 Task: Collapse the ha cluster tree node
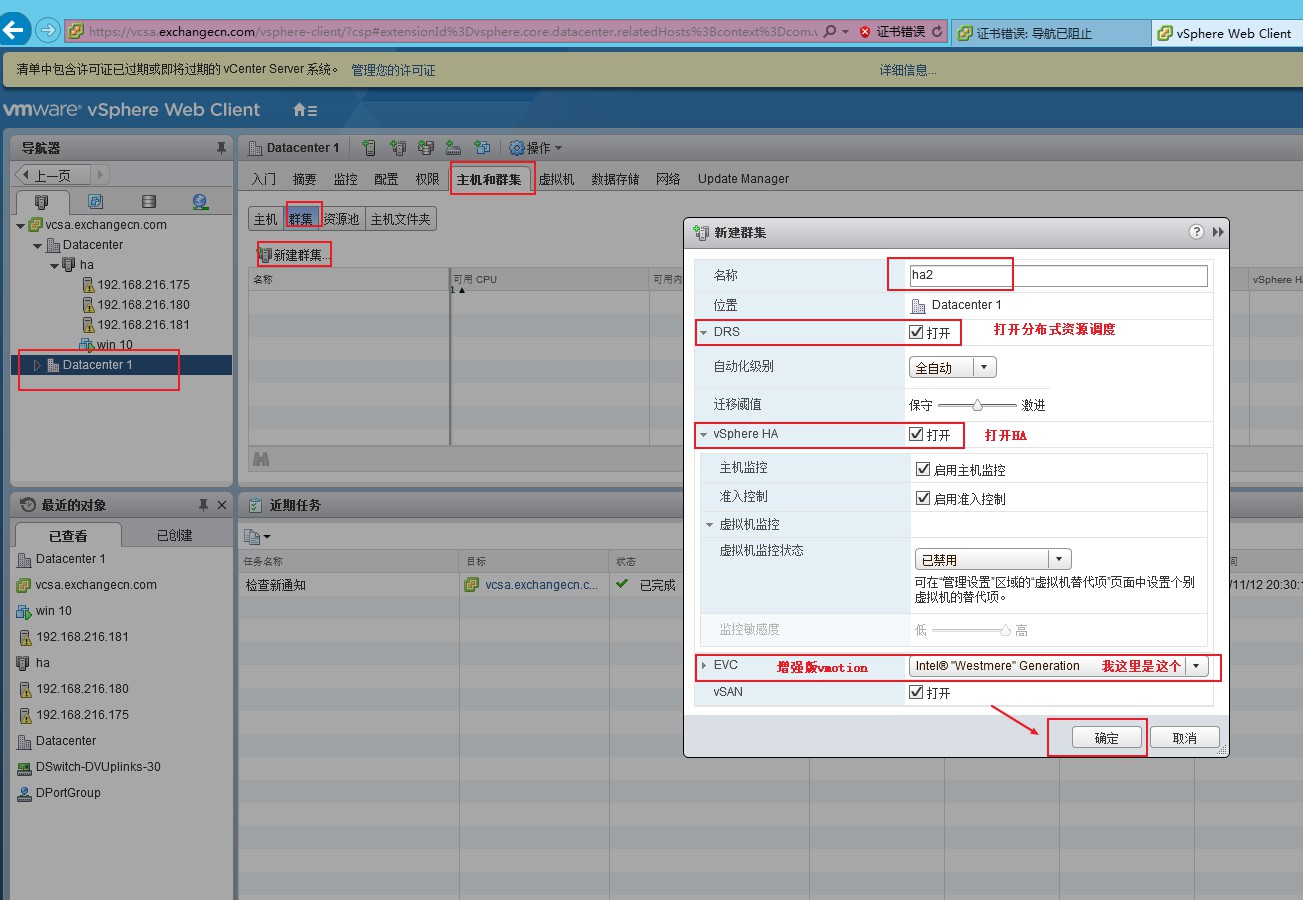click(x=54, y=265)
